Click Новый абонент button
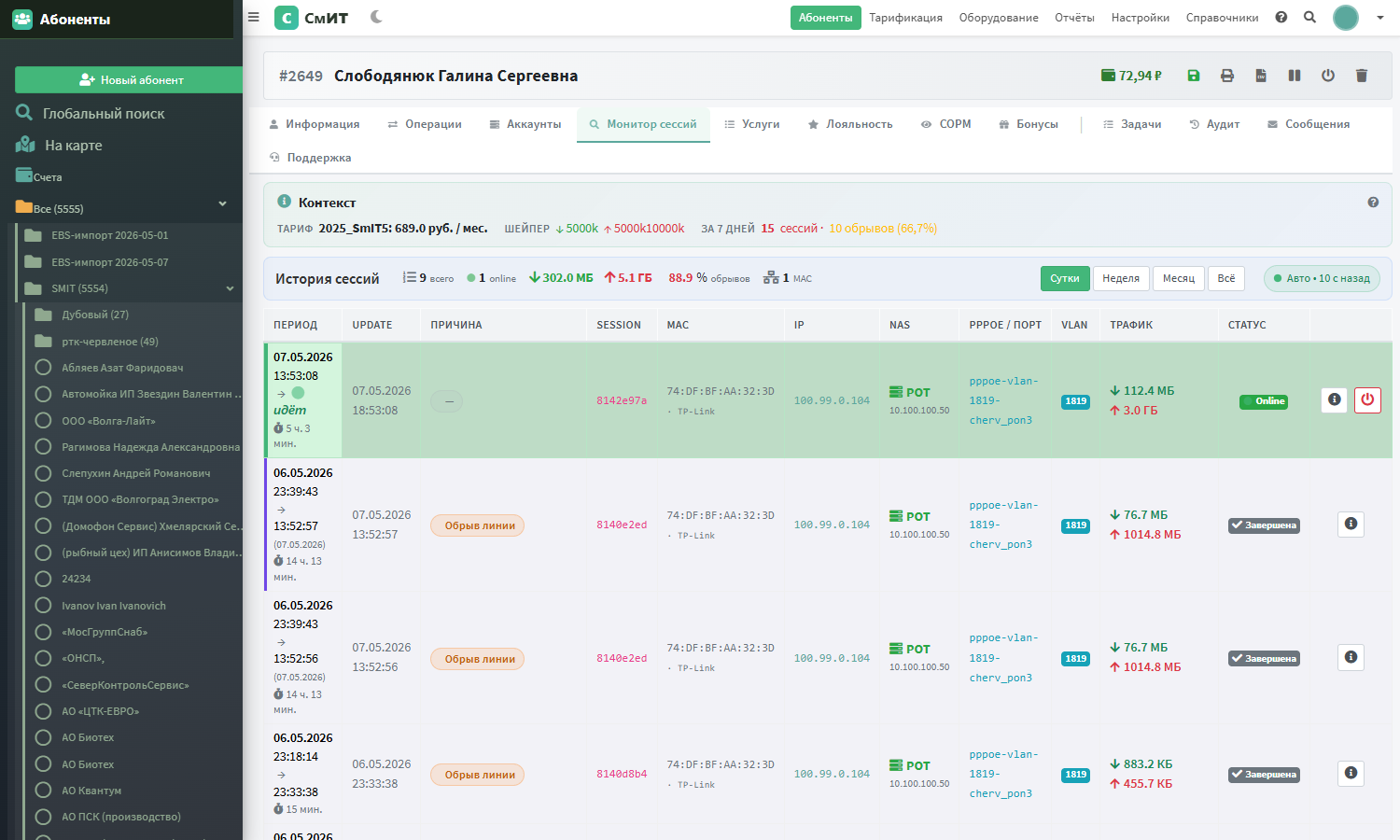This screenshot has width=1400, height=840. pos(129,79)
